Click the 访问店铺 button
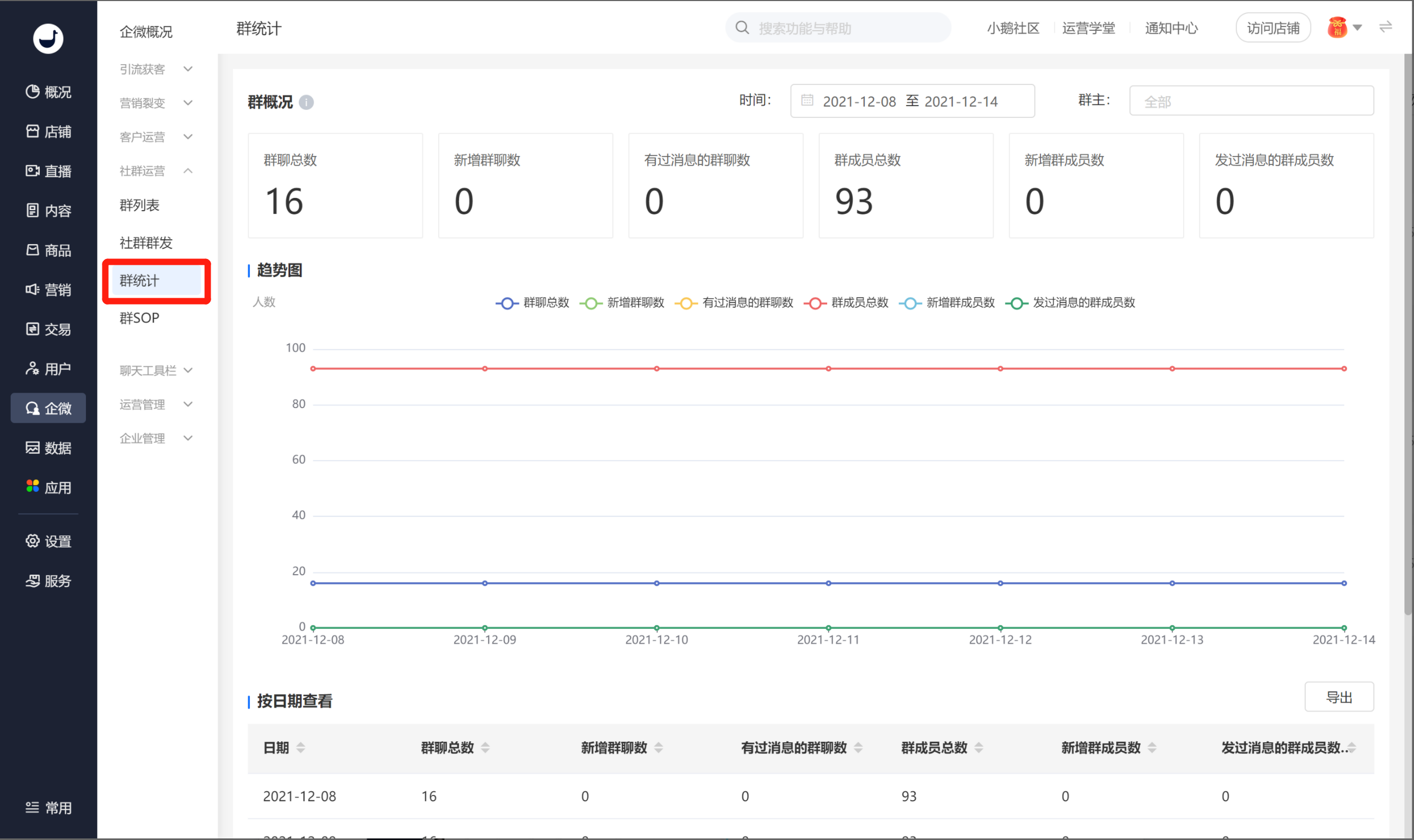Screen dimensions: 1414x840 tap(1272, 28)
